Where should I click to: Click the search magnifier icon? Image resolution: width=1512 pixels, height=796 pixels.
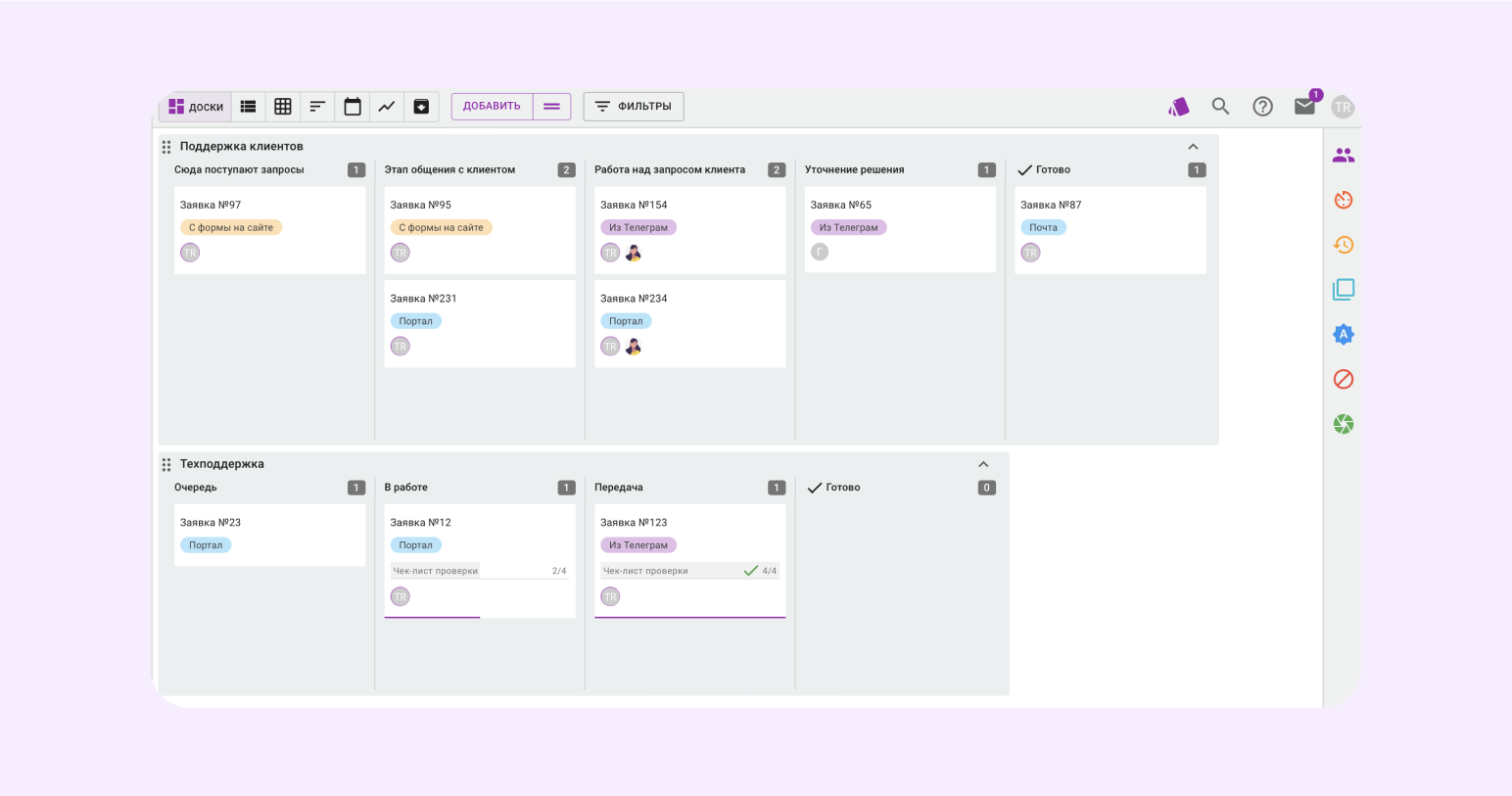[1220, 107]
